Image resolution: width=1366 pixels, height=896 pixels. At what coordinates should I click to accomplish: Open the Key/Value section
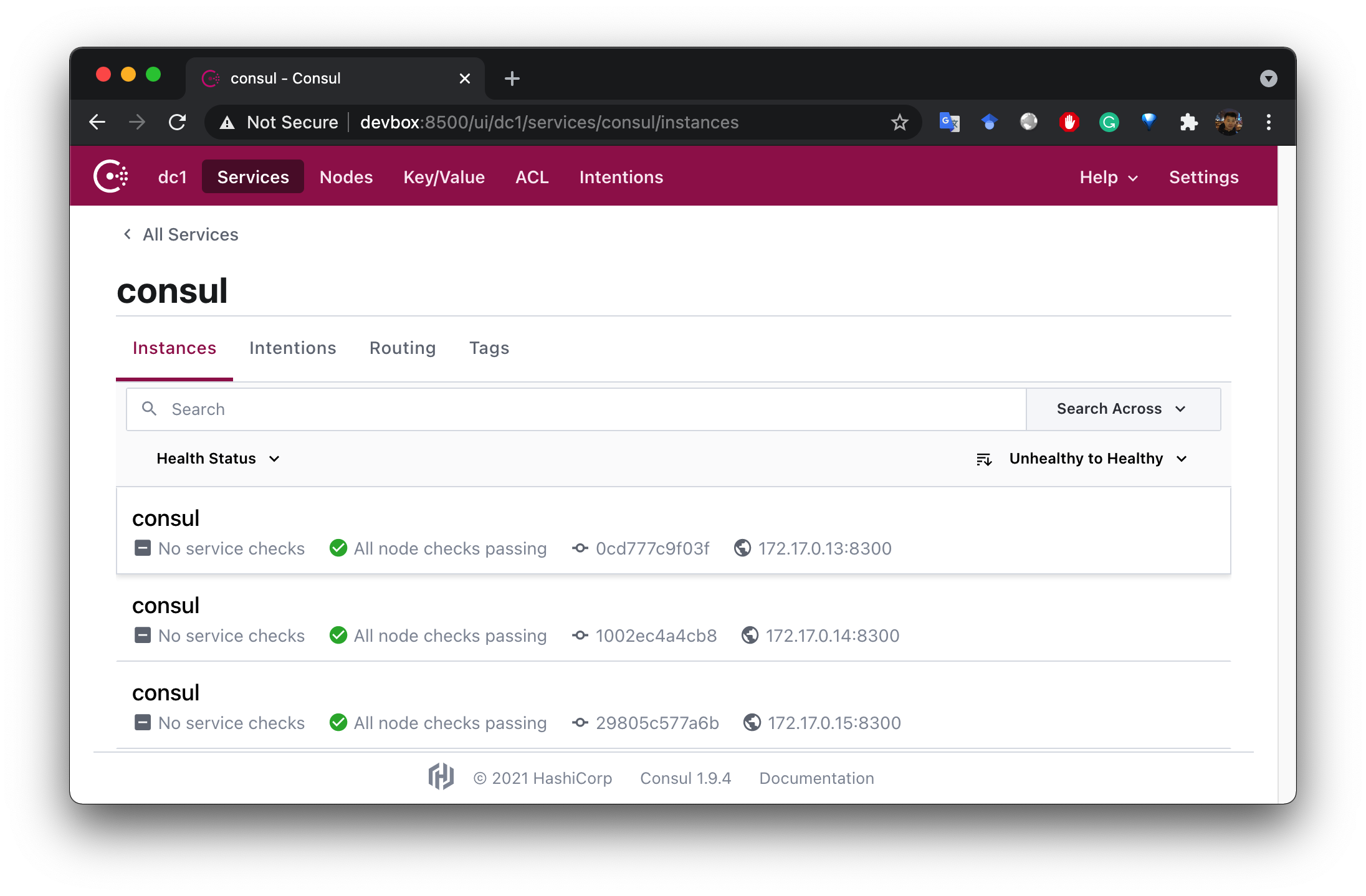444,178
